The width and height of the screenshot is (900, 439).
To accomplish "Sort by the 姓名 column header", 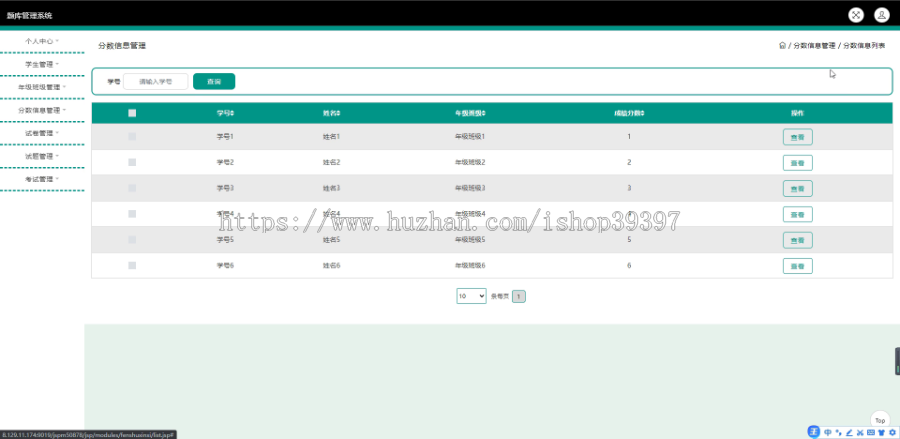I will 331,113.
